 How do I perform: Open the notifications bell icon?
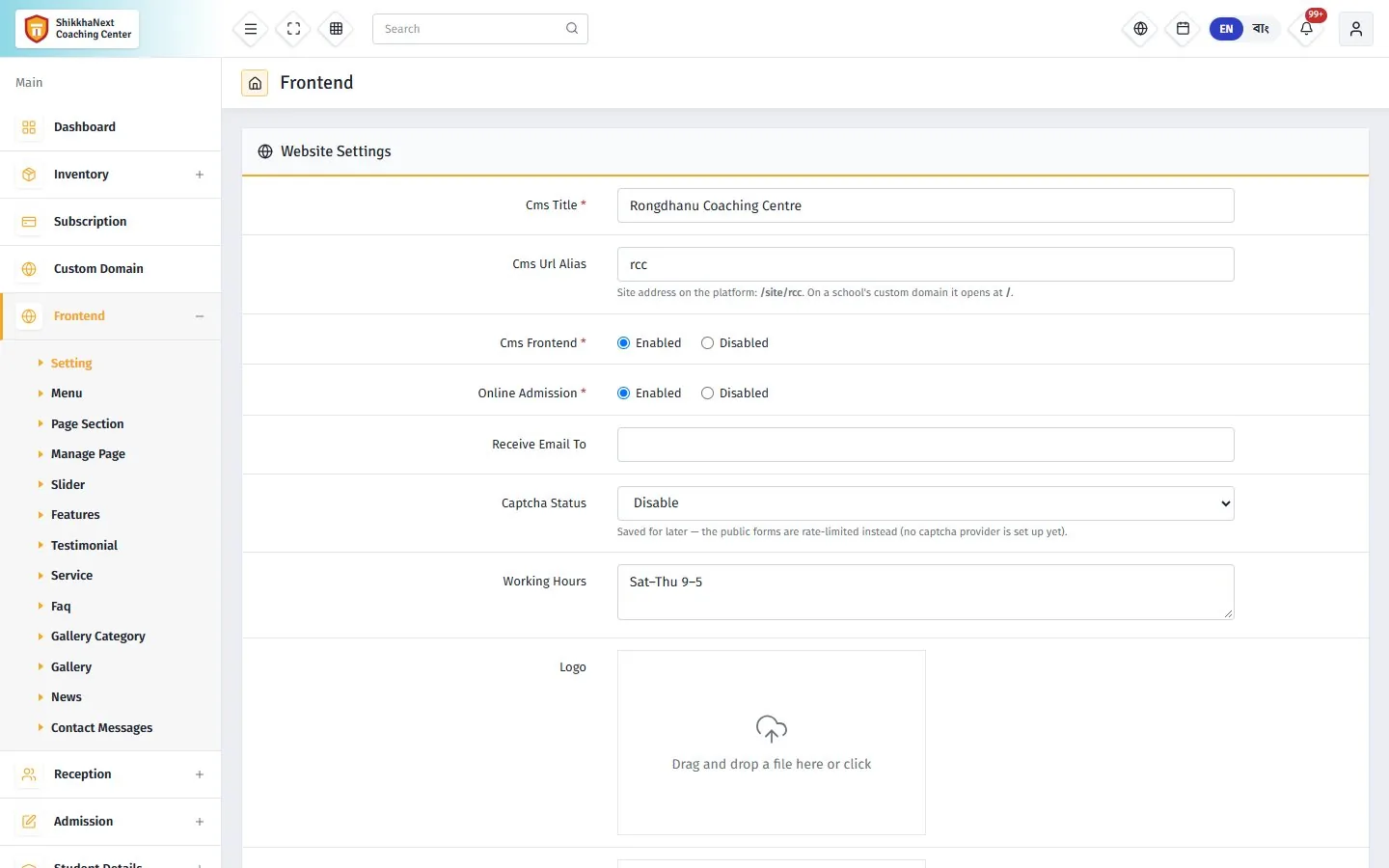point(1306,29)
